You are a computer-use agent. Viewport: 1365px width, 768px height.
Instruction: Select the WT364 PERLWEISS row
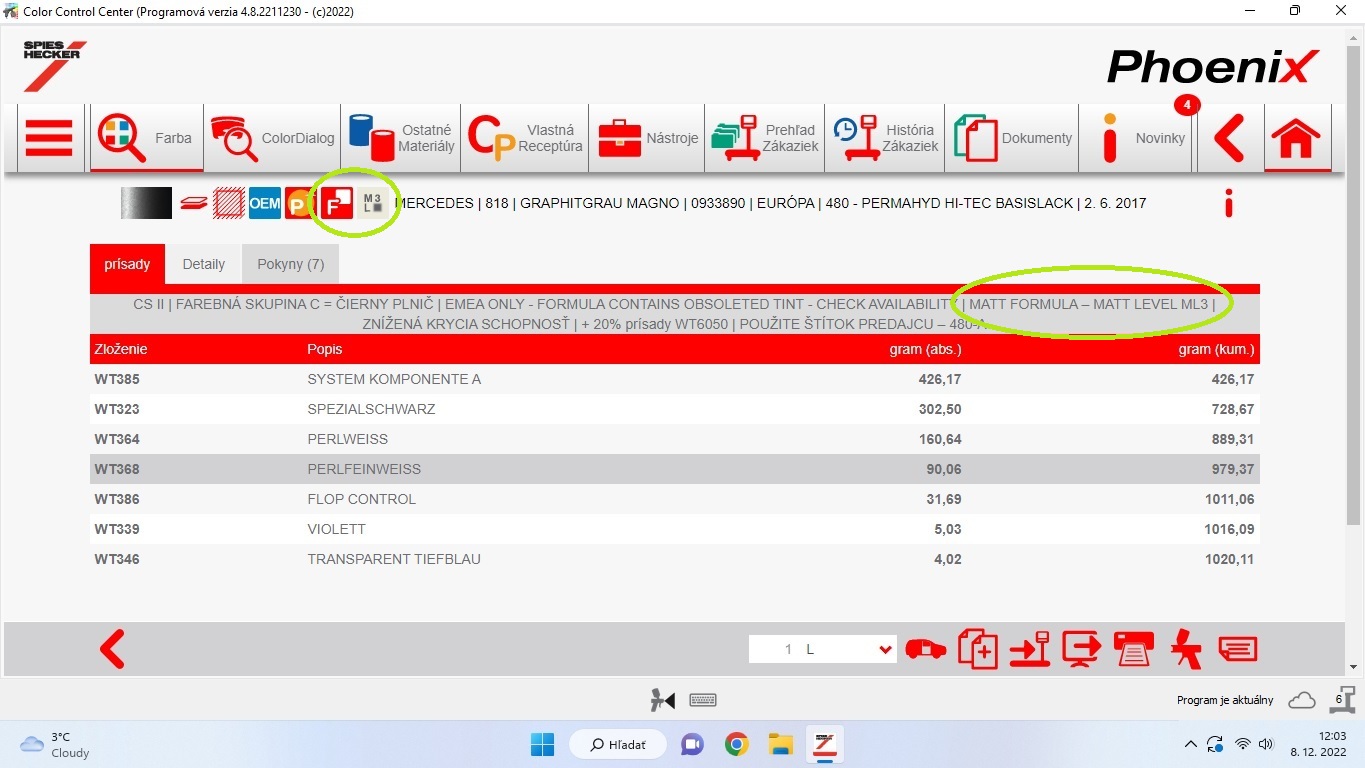click(x=675, y=439)
